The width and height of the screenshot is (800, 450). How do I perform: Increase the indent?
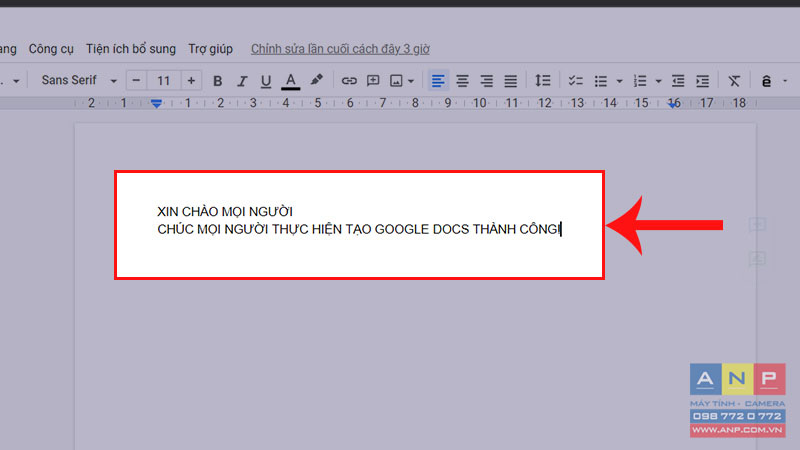coord(703,81)
